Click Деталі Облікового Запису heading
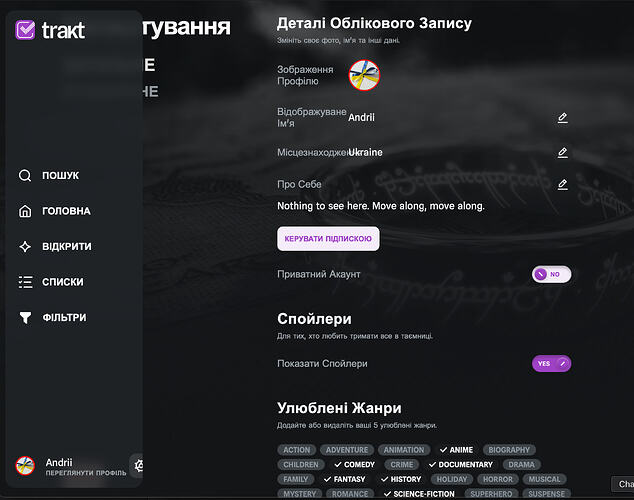 (374, 23)
